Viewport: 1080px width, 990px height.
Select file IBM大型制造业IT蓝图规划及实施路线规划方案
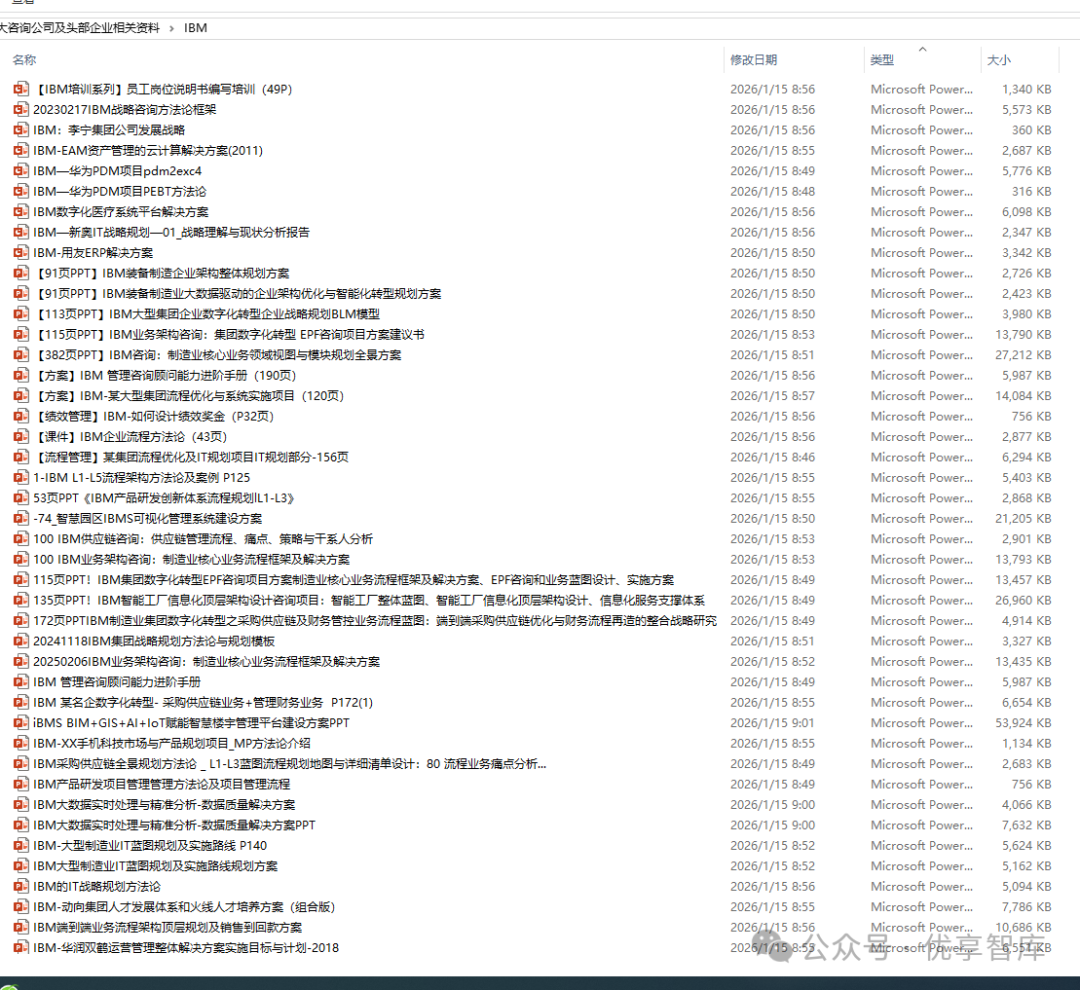pos(156,866)
